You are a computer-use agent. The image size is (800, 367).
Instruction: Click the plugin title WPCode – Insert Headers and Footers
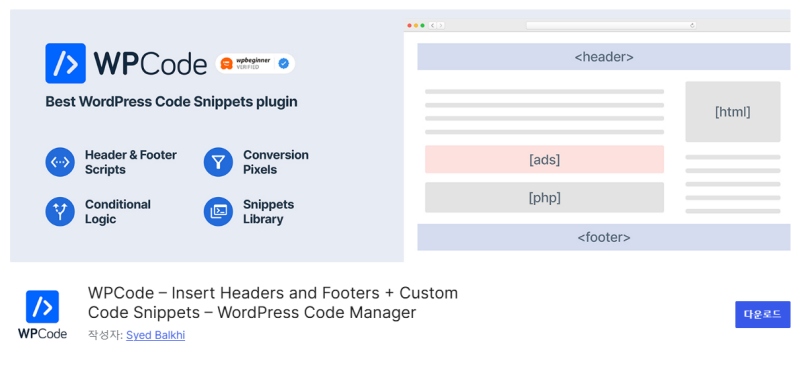(273, 302)
